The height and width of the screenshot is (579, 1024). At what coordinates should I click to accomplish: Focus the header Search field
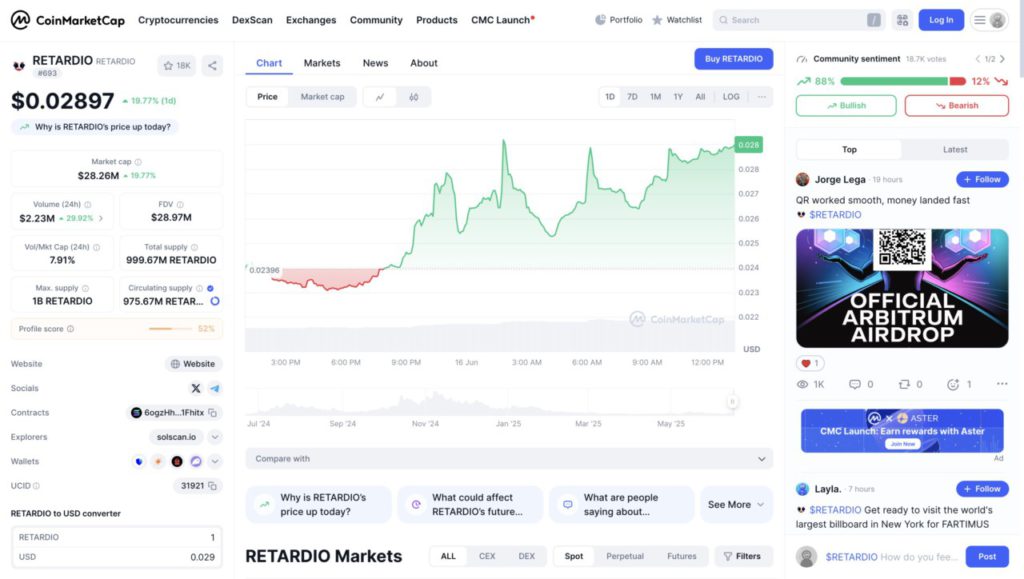click(799, 20)
